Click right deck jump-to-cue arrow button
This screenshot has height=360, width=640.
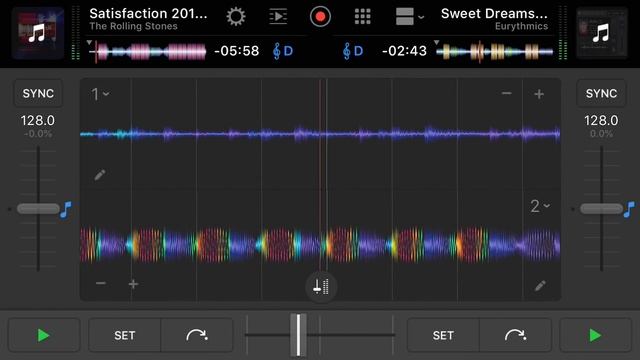coord(516,336)
